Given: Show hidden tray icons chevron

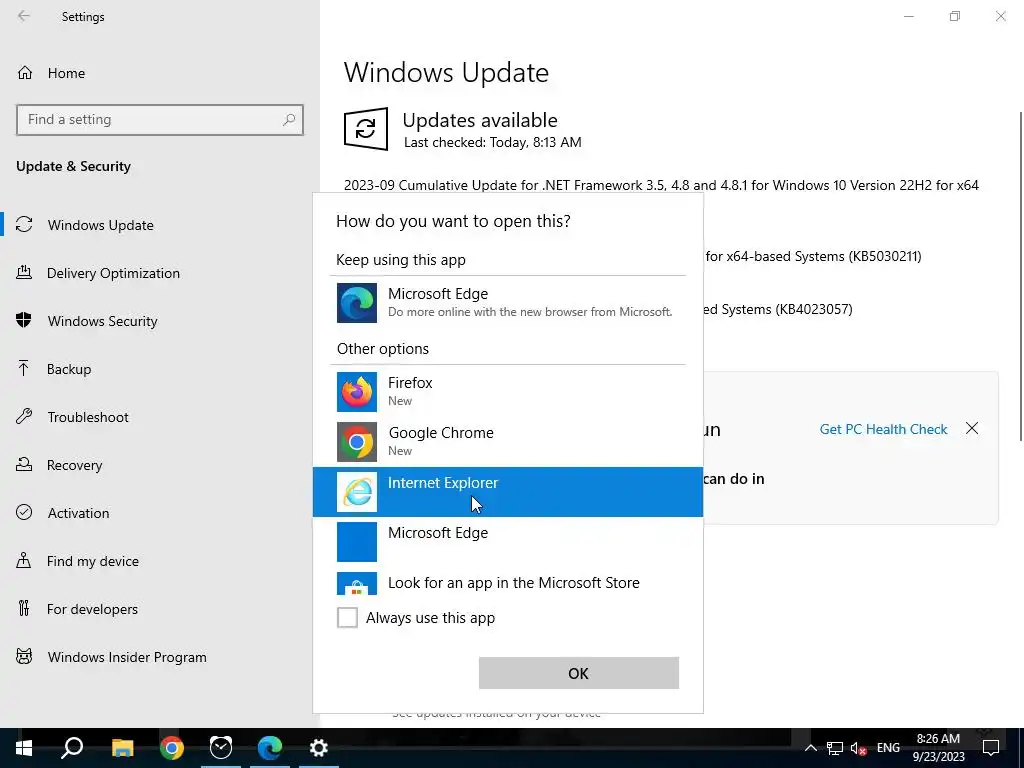Looking at the screenshot, I should [x=810, y=748].
